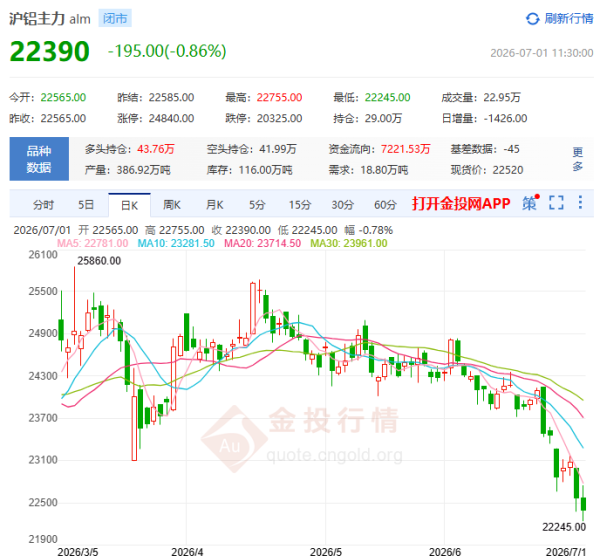This screenshot has width=600, height=556.
Task: Click MA20: 23714.50 legend
Action: [x=262, y=243]
